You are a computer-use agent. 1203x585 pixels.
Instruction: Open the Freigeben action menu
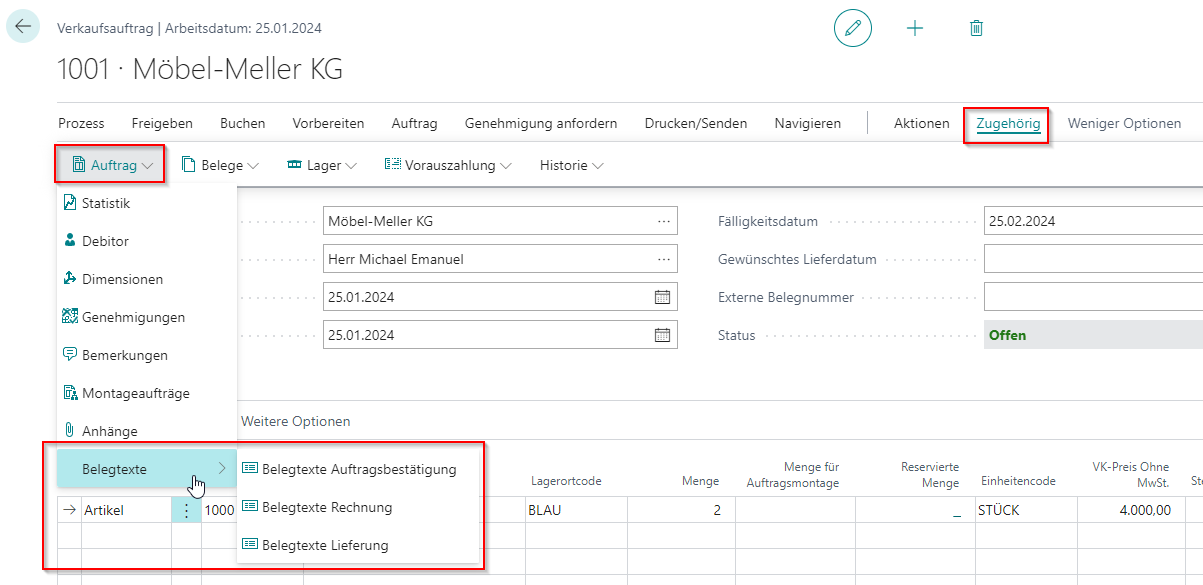[x=162, y=124]
